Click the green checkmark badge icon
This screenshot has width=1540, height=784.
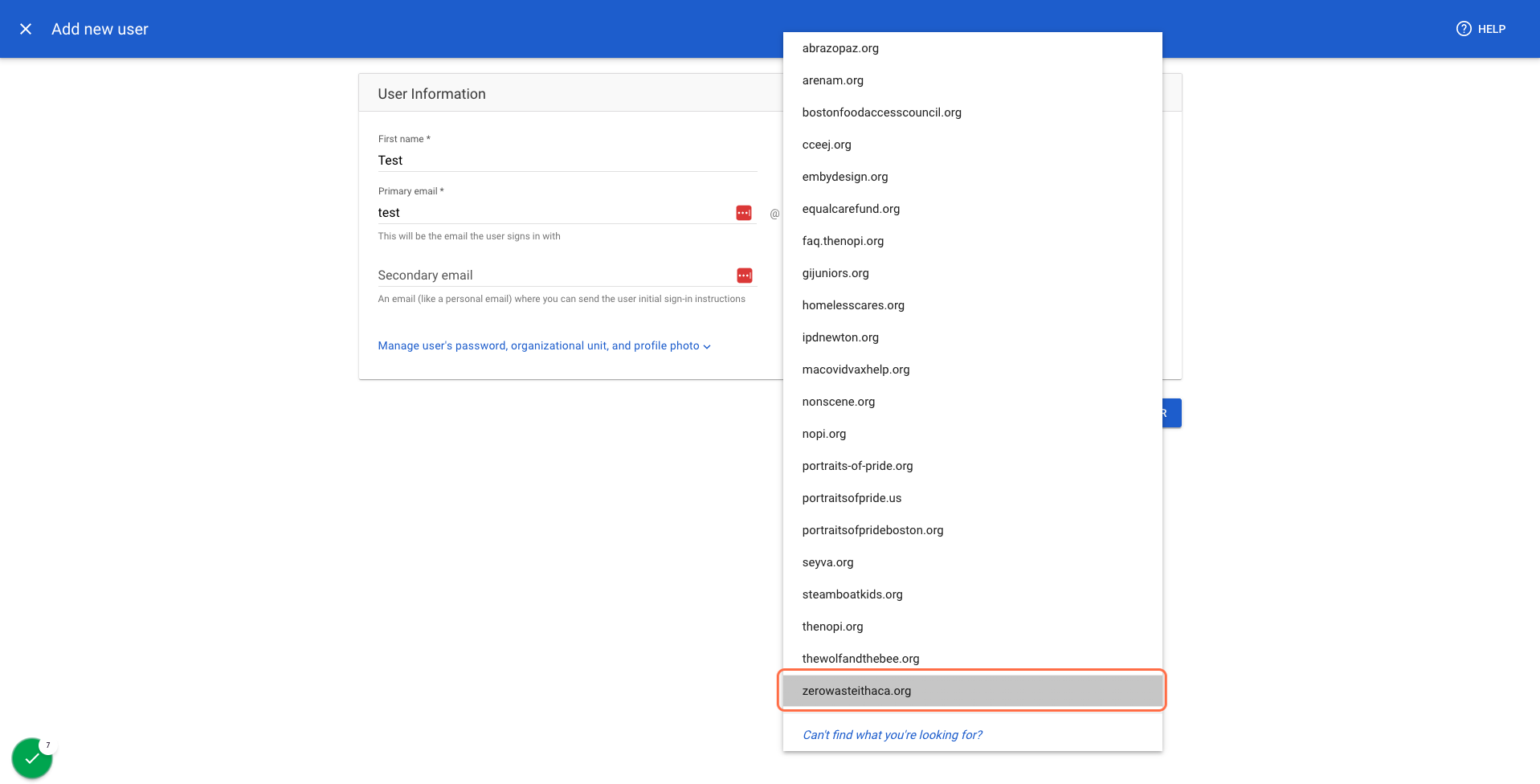tap(32, 758)
